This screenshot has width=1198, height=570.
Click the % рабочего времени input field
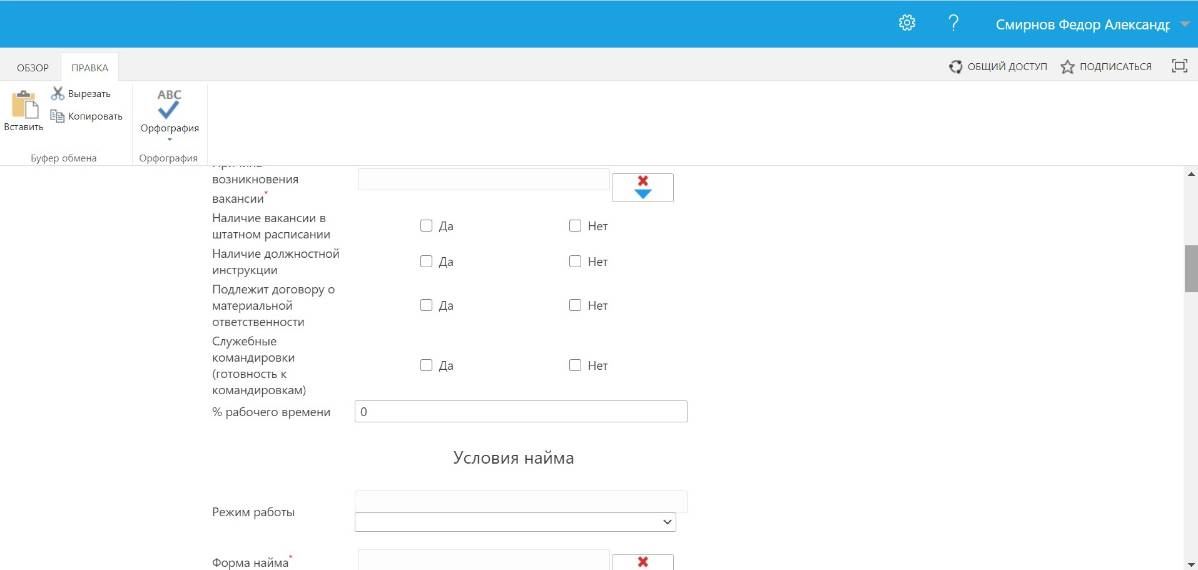[x=521, y=412]
